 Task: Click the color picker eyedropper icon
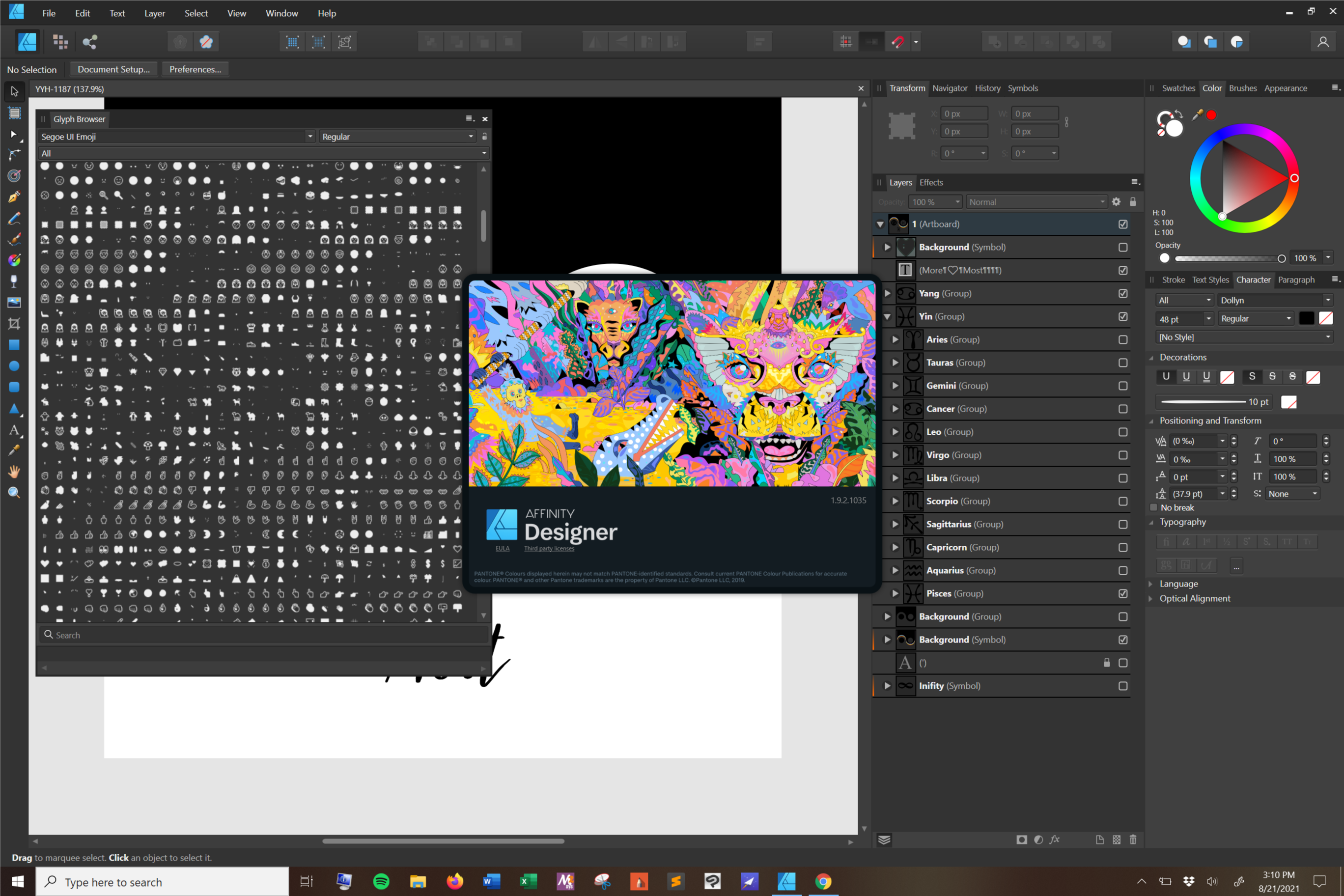(1197, 115)
